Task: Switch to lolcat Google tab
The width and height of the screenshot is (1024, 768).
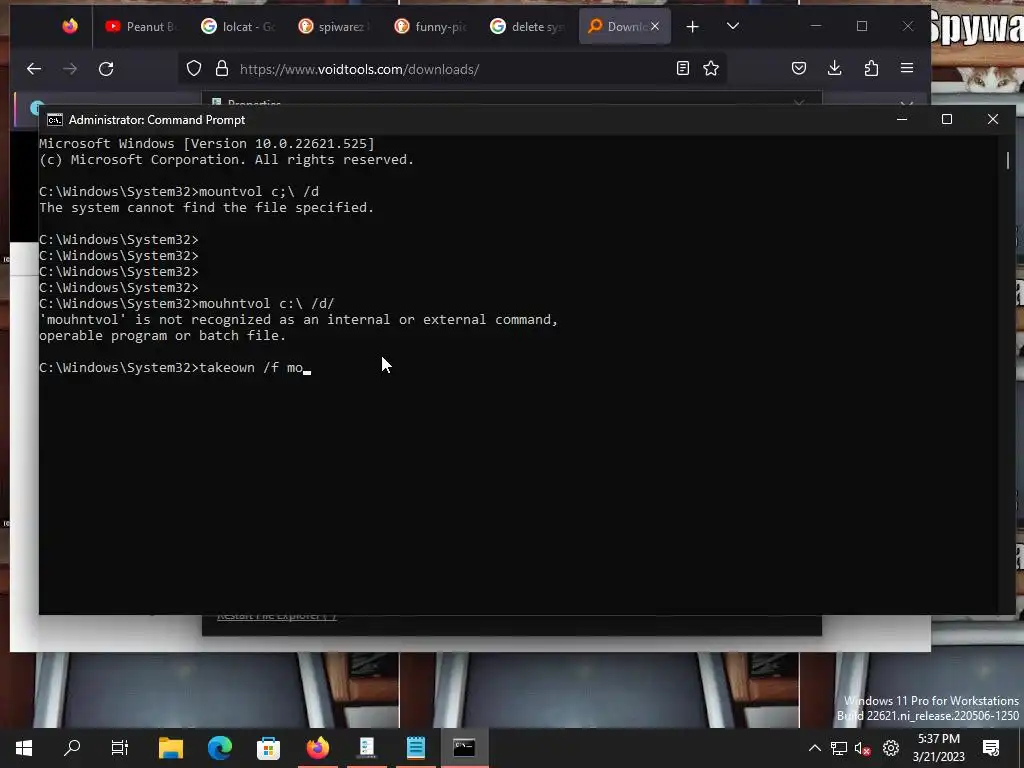Action: [x=238, y=27]
